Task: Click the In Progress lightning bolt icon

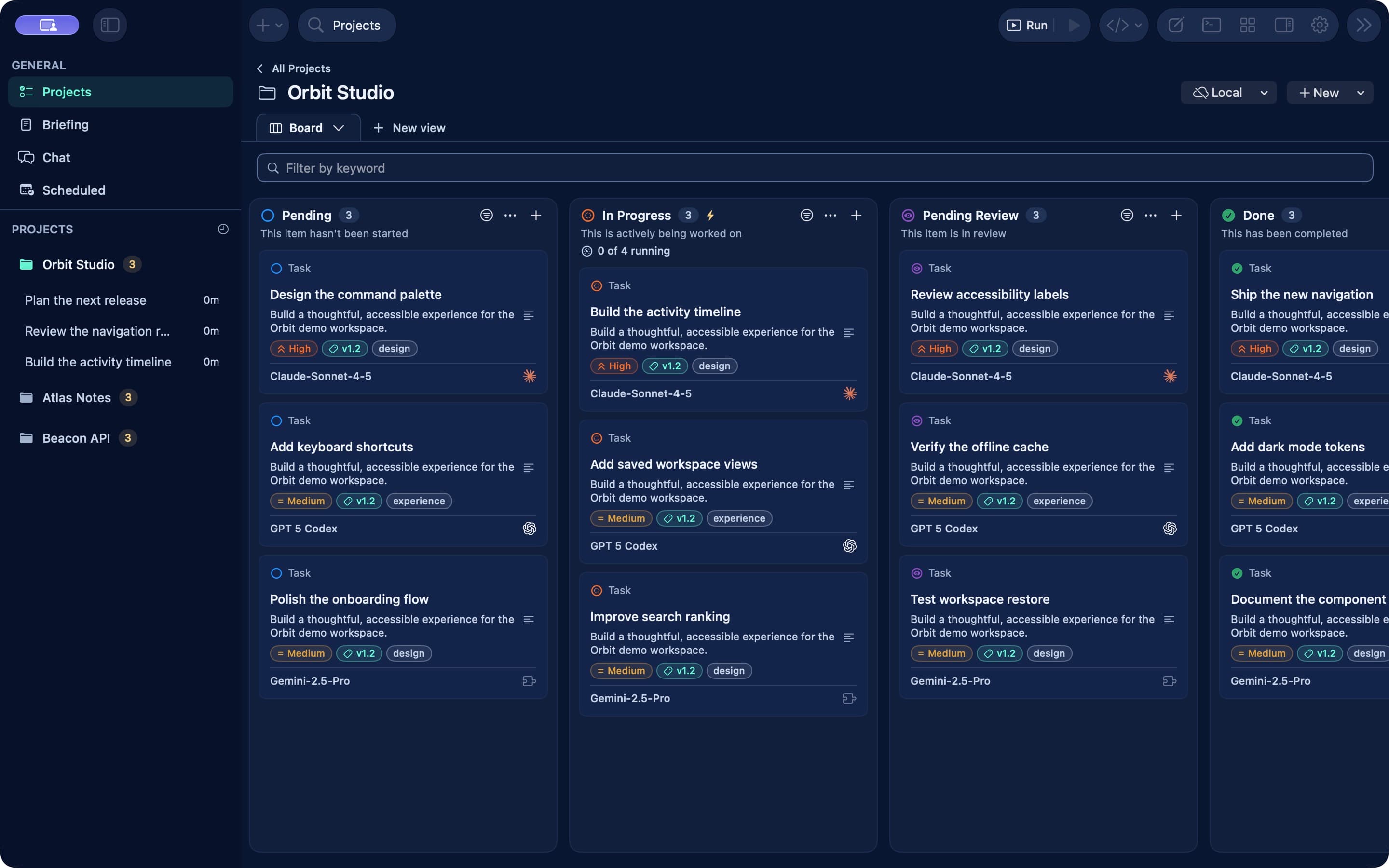Action: [710, 215]
